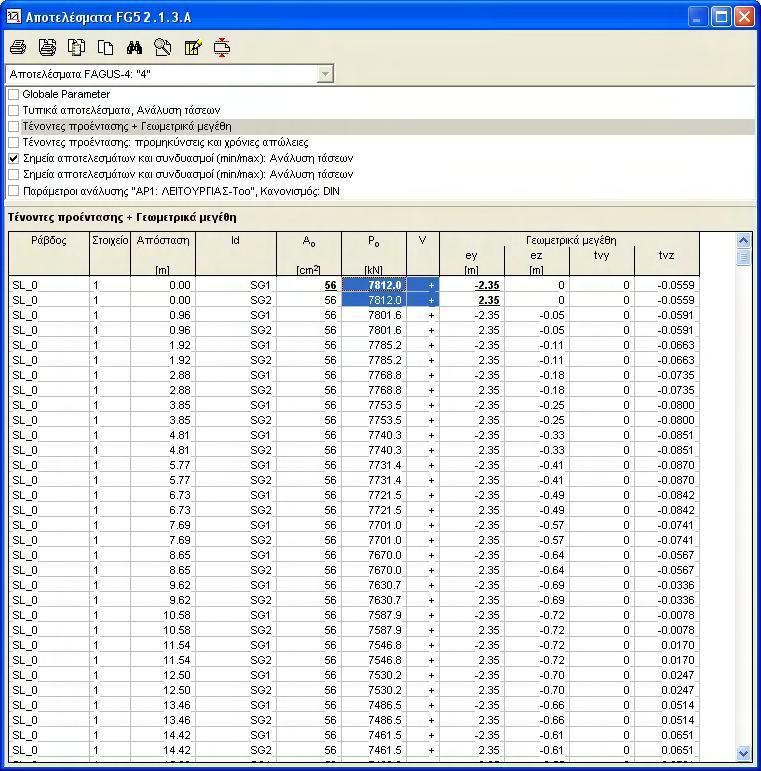Click the table scrollbar thumb
This screenshot has height=771, width=761.
point(743,257)
